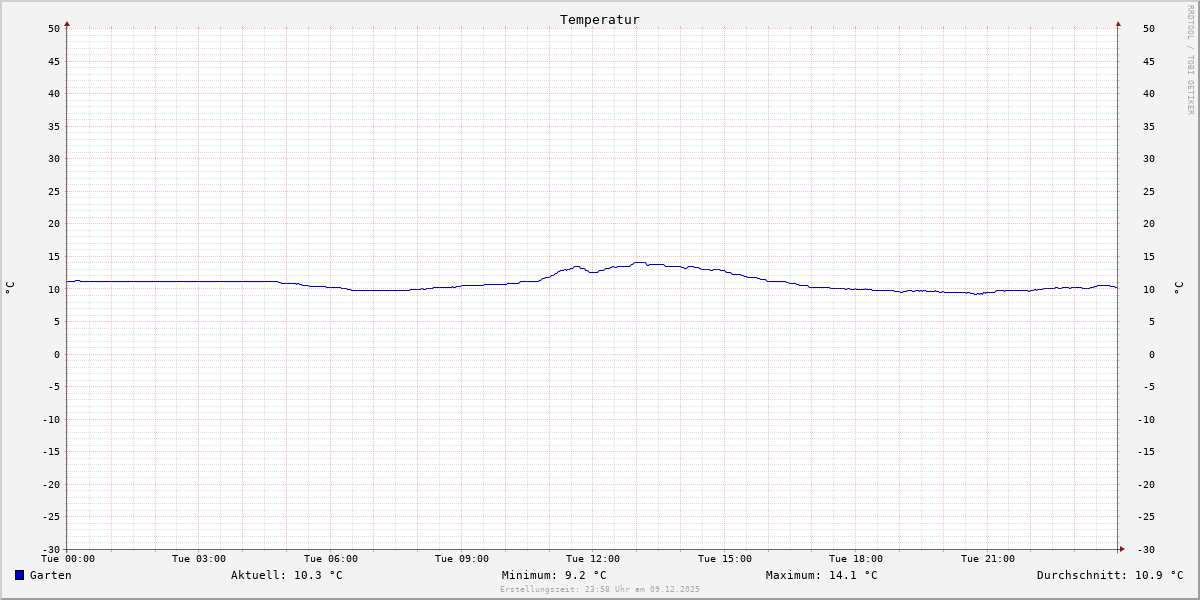Click the Minimum 9.2 °C value
This screenshot has height=600, width=1200.
[x=553, y=575]
